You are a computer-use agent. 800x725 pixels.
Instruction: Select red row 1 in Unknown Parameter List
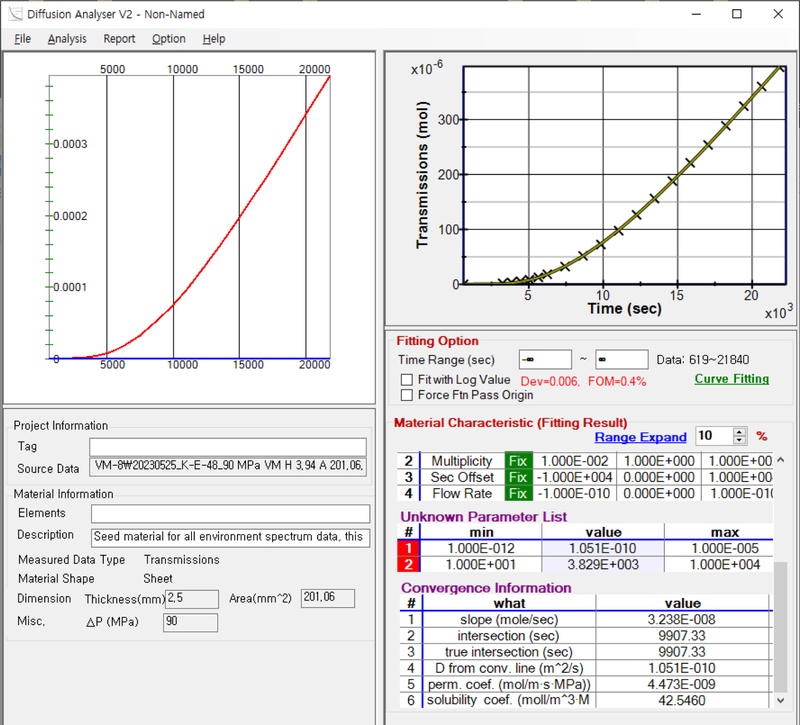click(408, 548)
